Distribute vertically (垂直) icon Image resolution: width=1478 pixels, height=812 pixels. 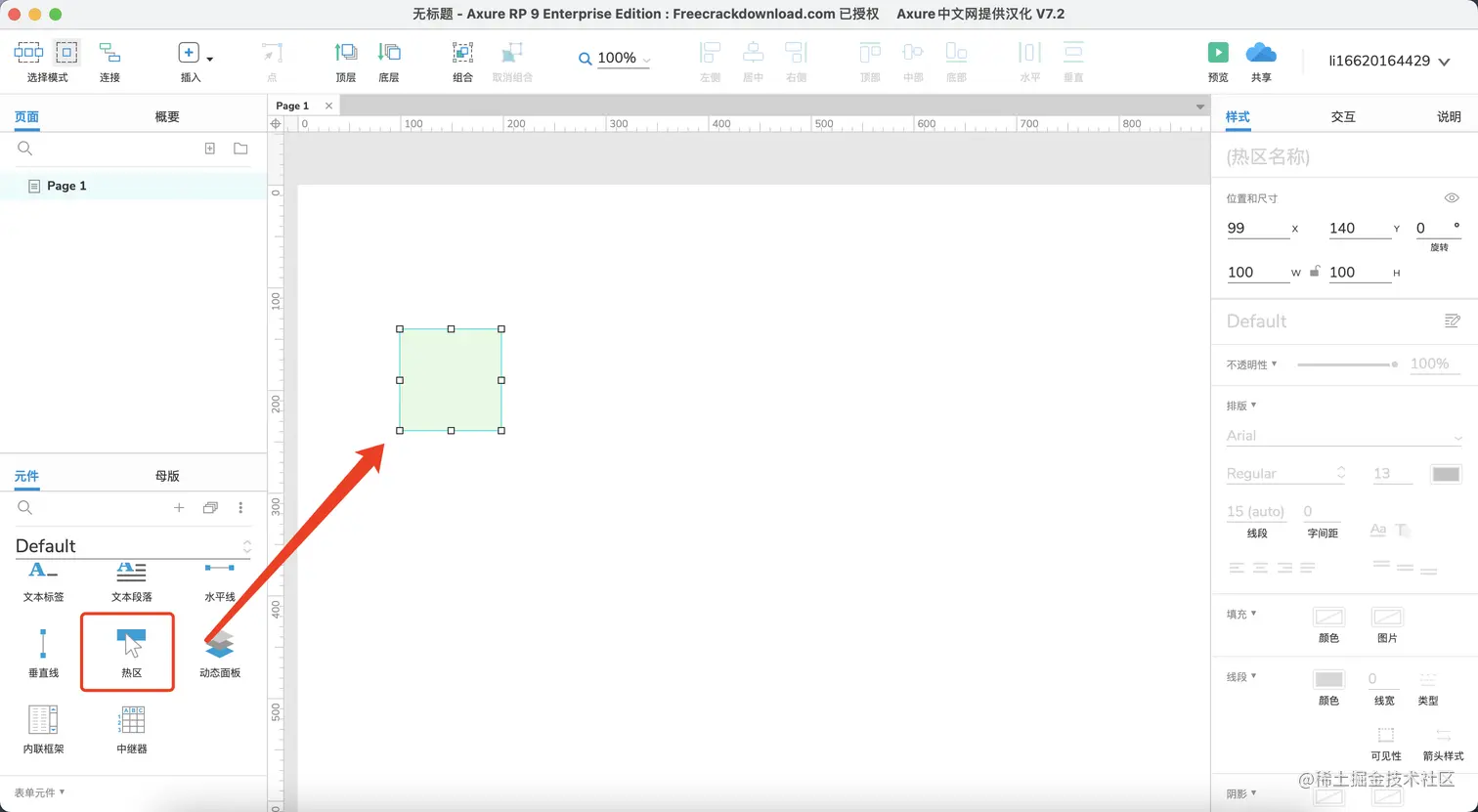[1073, 53]
